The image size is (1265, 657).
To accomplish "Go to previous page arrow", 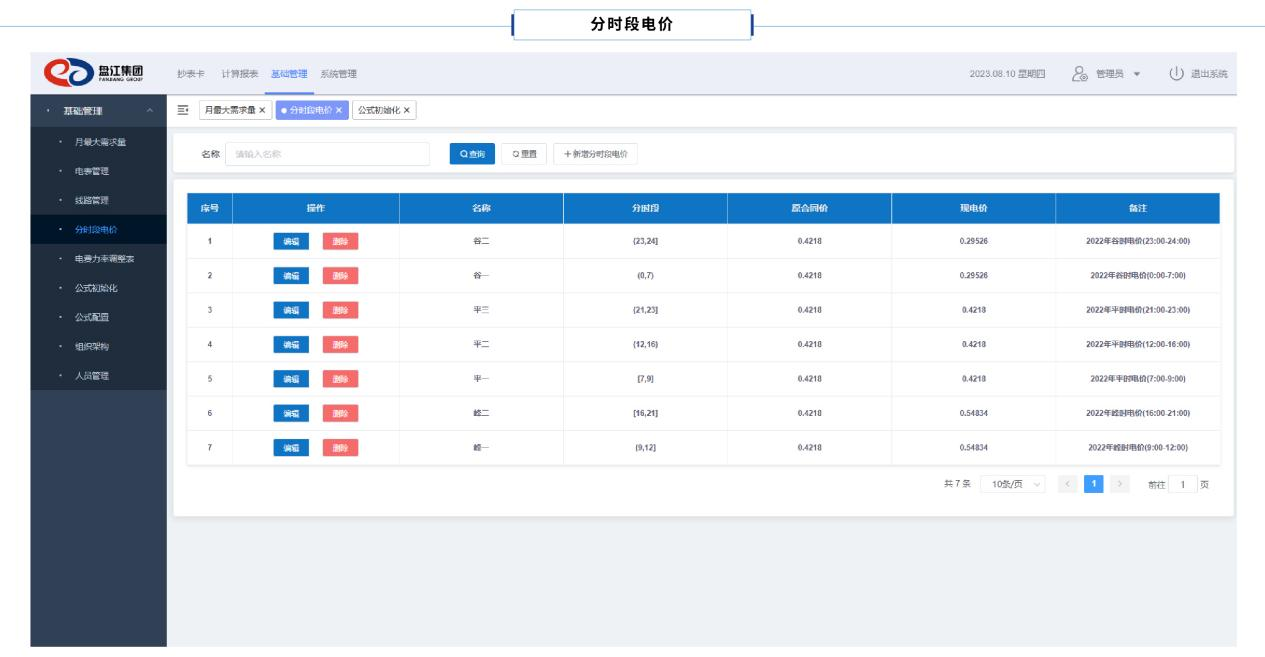I will point(1068,485).
